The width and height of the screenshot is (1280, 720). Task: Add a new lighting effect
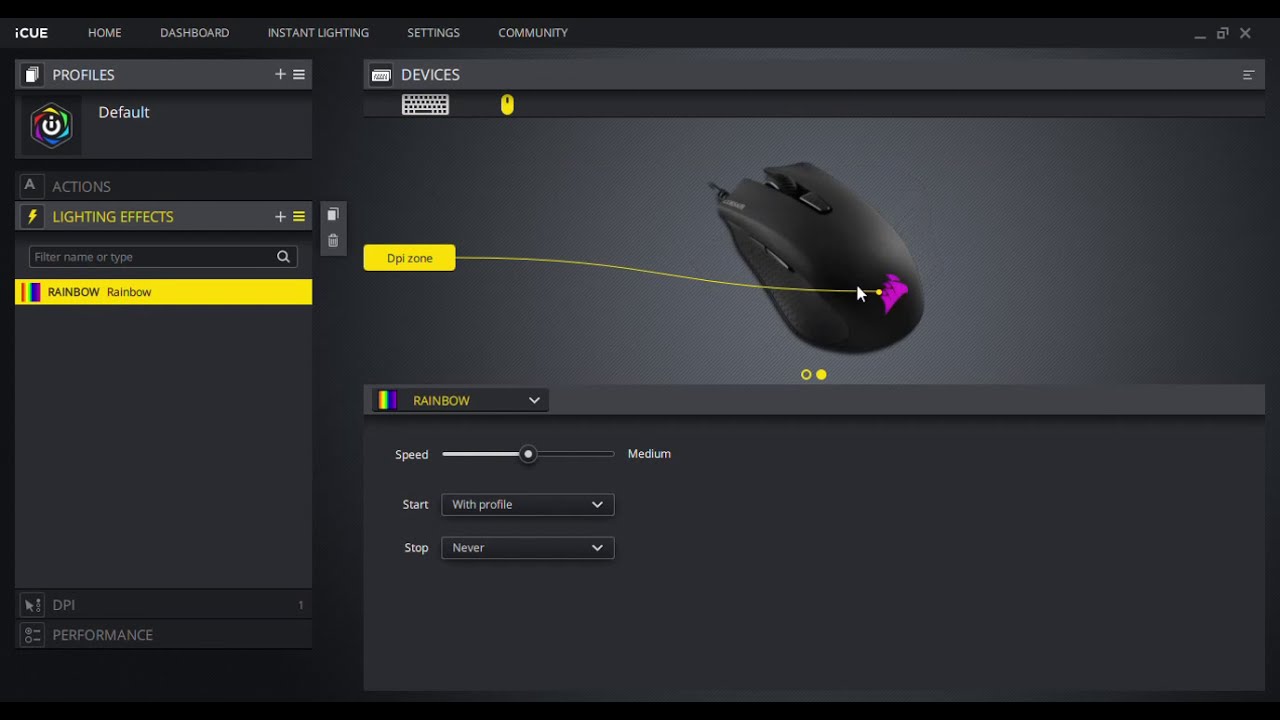[280, 216]
